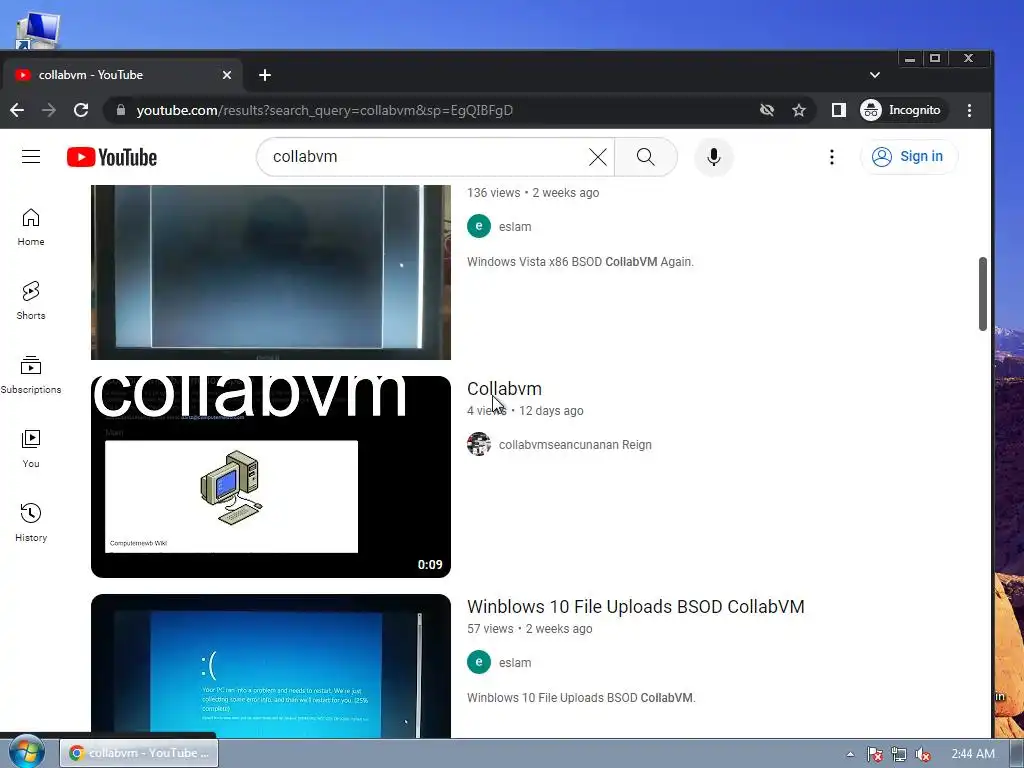
Task: Open the YouTube hamburger guide menu
Action: (31, 157)
